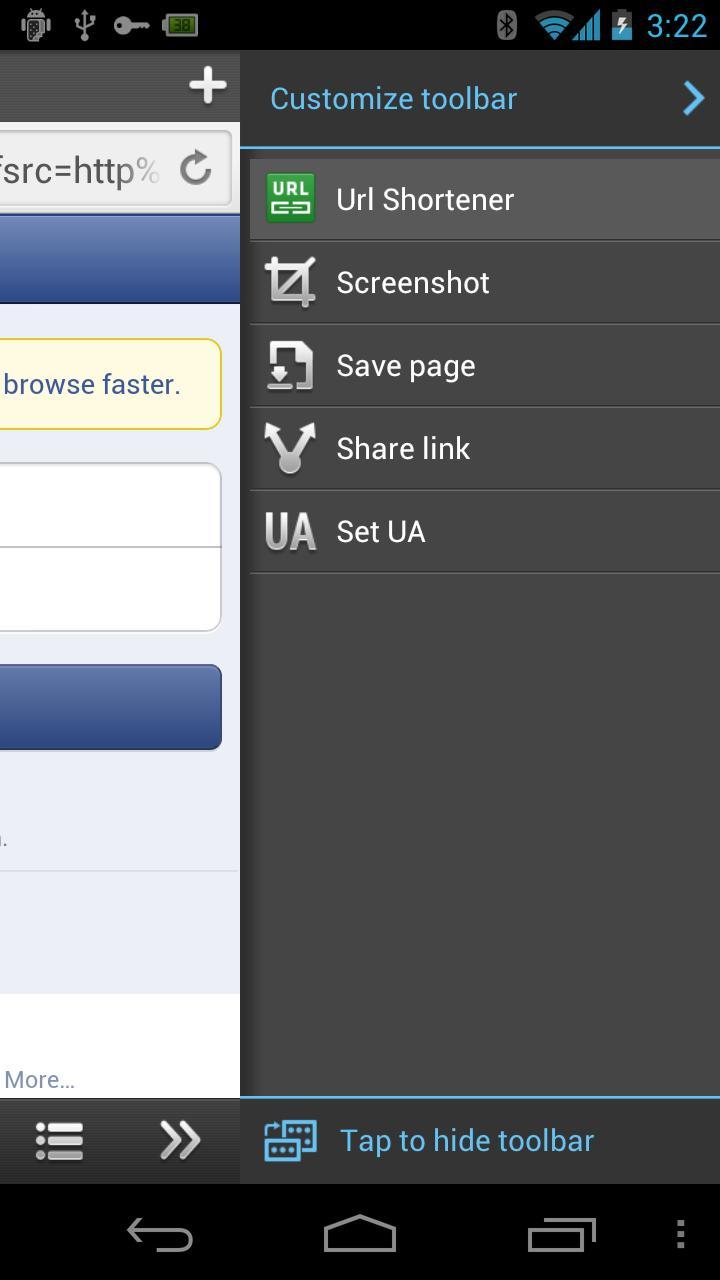Image resolution: width=720 pixels, height=1280 pixels.
Task: Open the bookmarks list icon in bottom bar
Action: [x=58, y=1140]
